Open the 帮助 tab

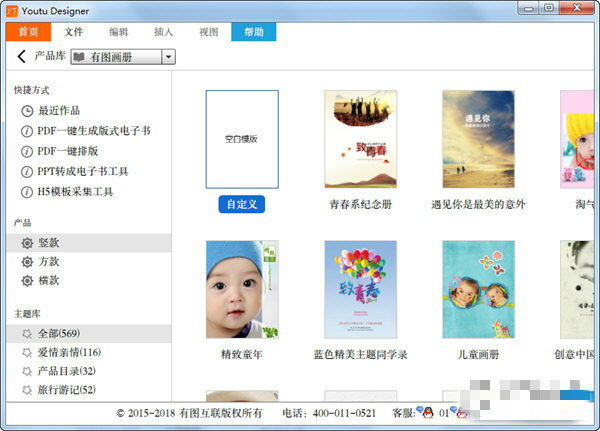tap(254, 31)
